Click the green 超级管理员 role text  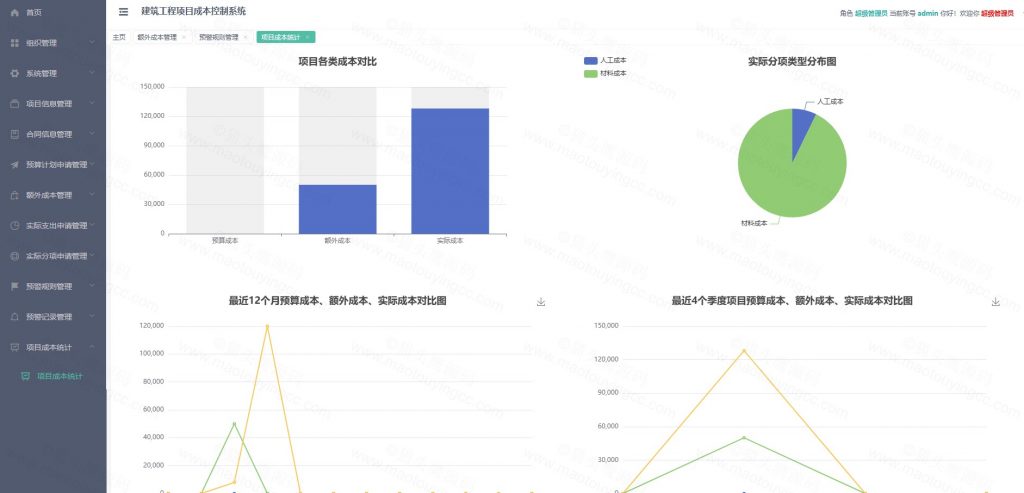(871, 13)
